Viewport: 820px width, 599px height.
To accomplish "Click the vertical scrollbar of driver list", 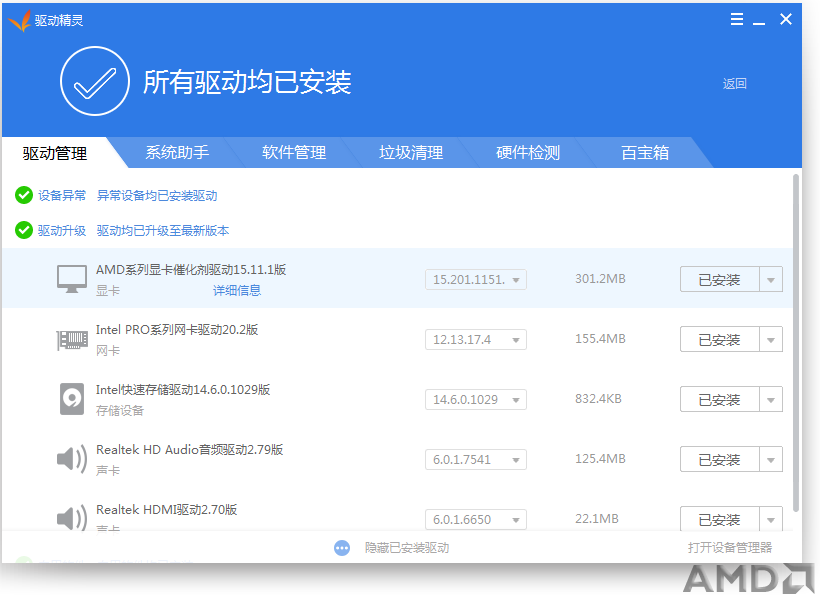I will 796,343.
